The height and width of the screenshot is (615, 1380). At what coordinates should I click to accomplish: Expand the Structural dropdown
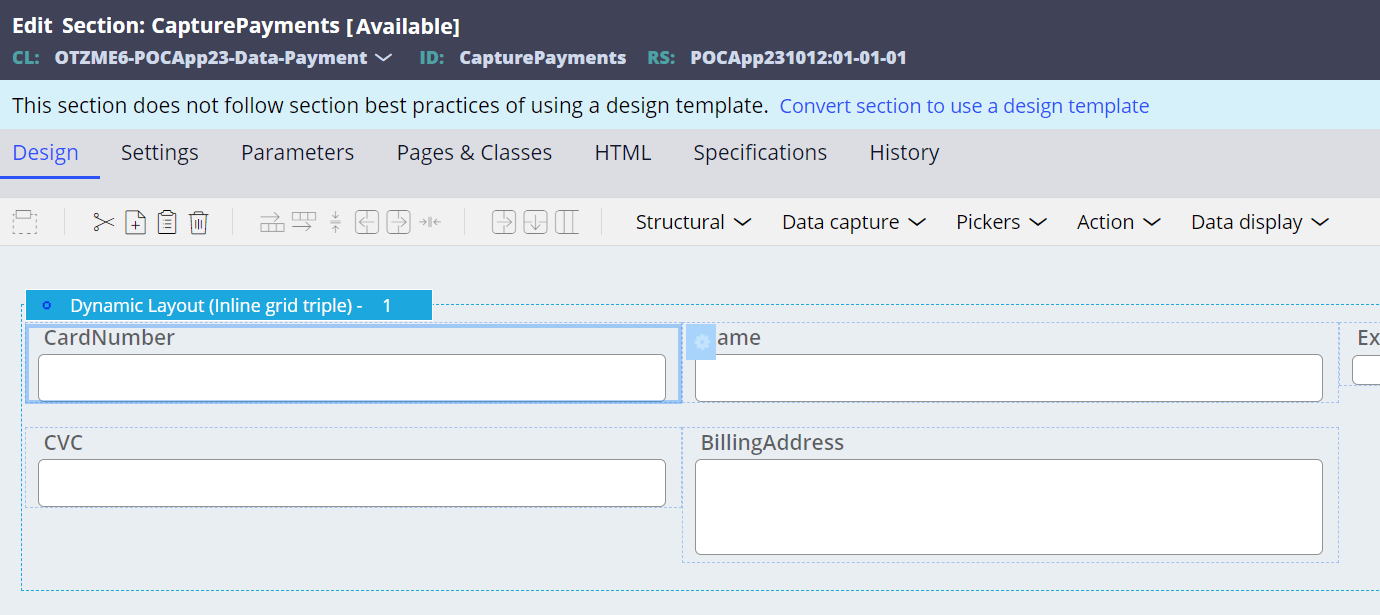coord(693,222)
